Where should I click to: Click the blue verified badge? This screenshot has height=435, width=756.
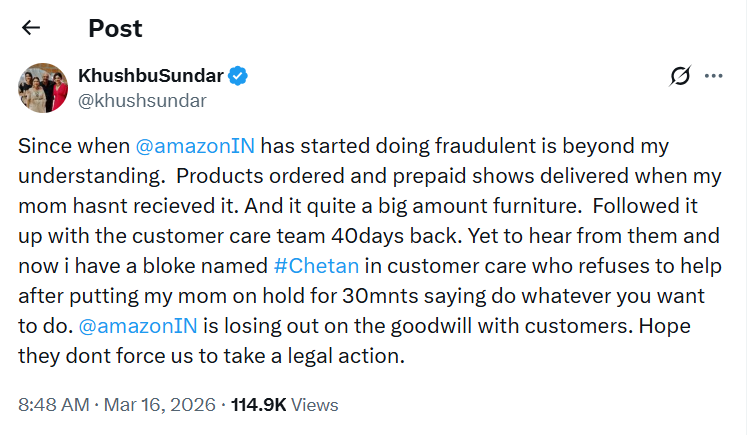tap(240, 77)
